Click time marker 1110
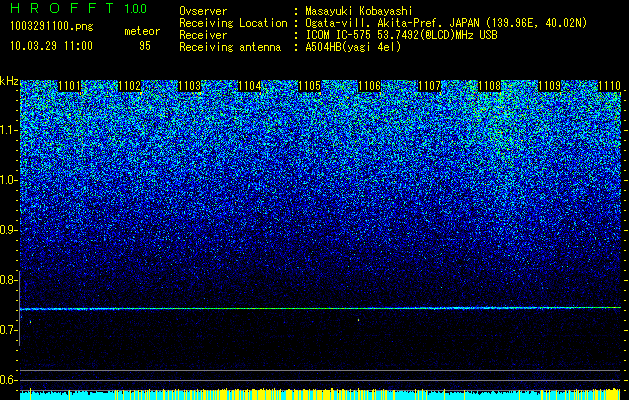The image size is (629, 400). pos(609,86)
